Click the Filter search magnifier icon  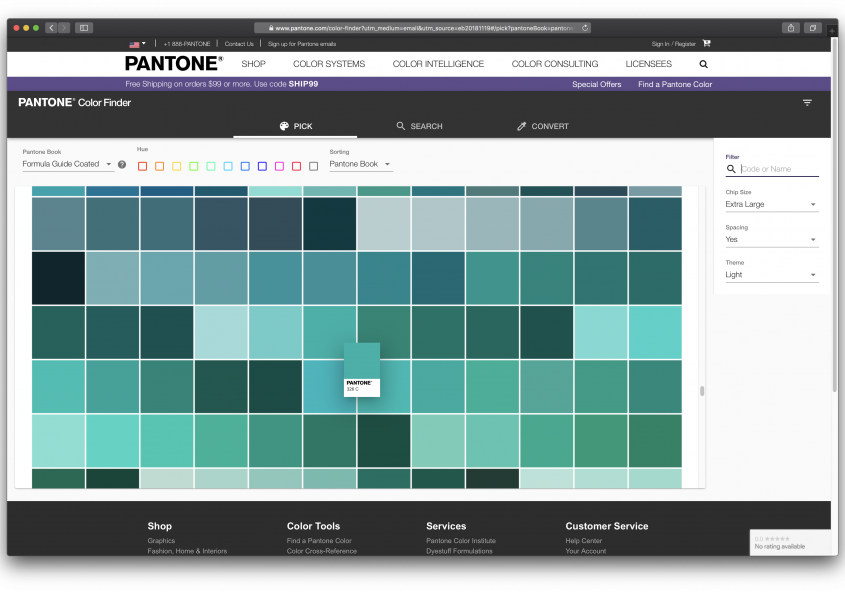tap(731, 169)
